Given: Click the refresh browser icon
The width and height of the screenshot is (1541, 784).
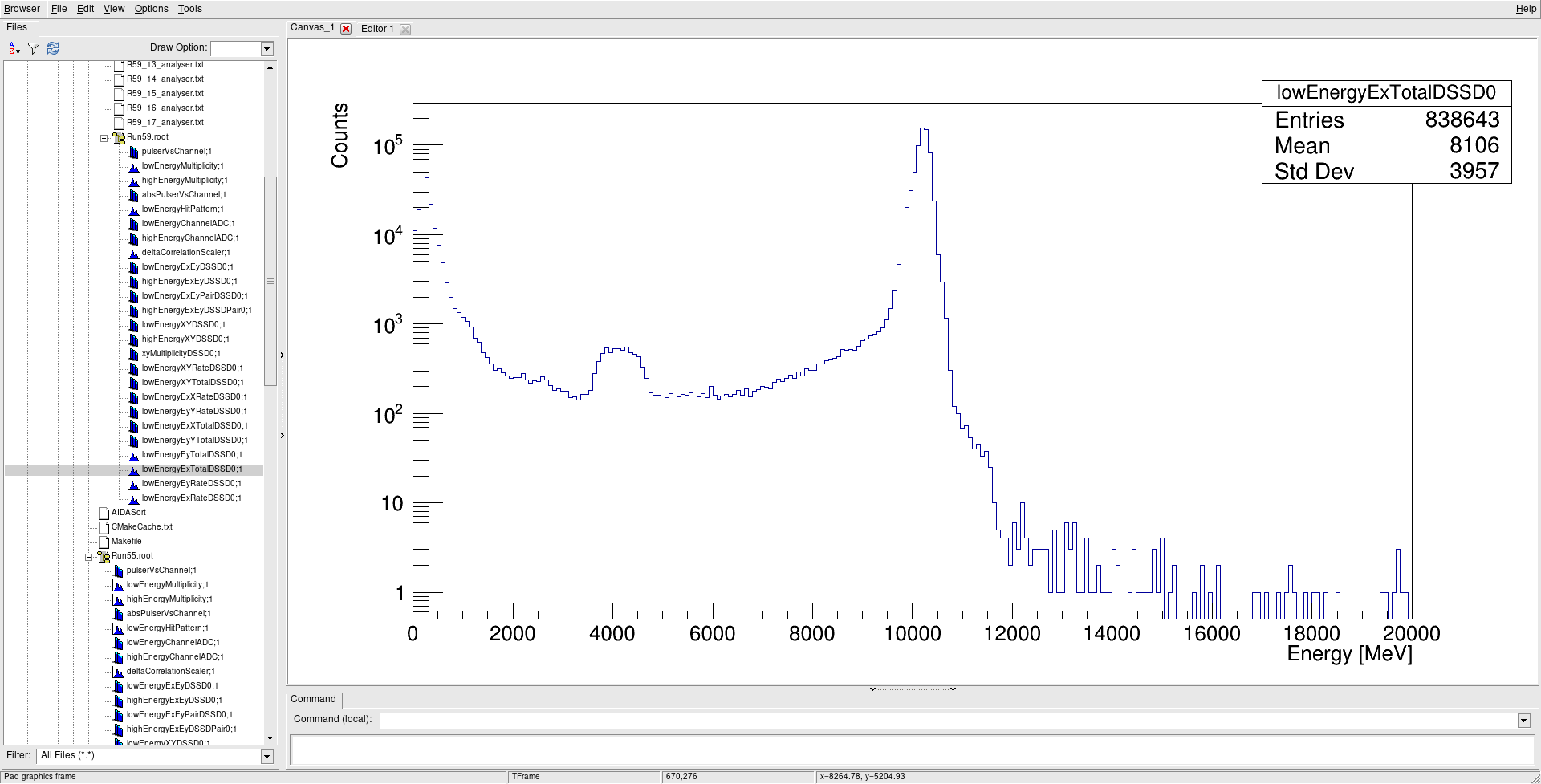Looking at the screenshot, I should [x=53, y=49].
